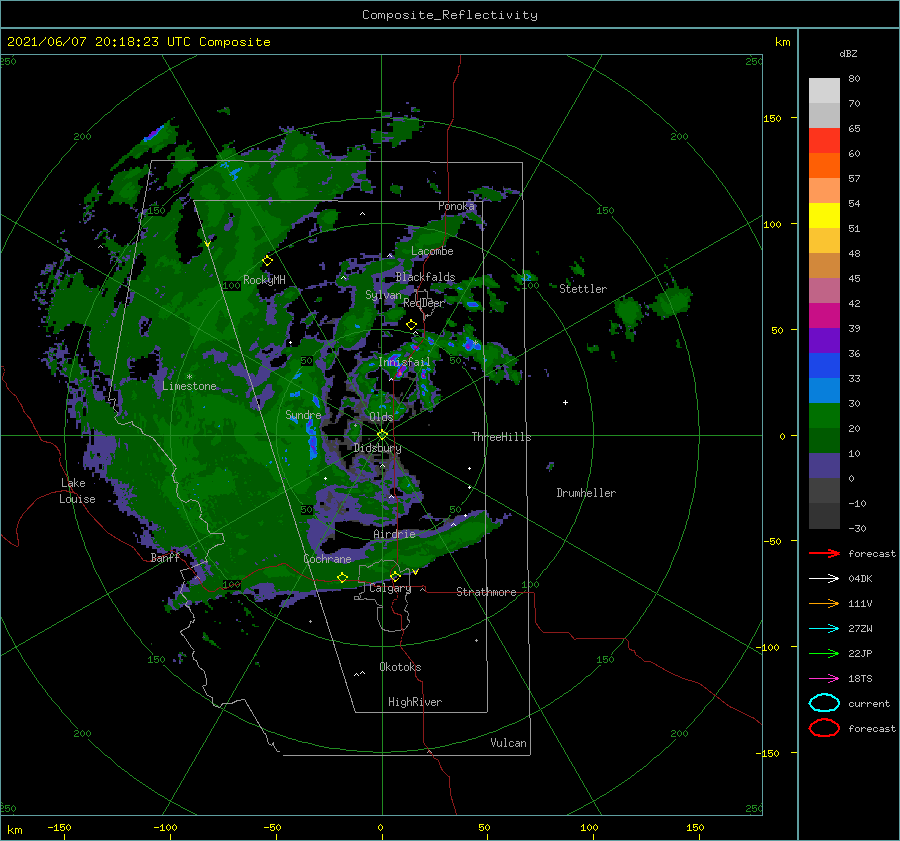
Task: Click the dBZ legend heading
Action: 848,53
